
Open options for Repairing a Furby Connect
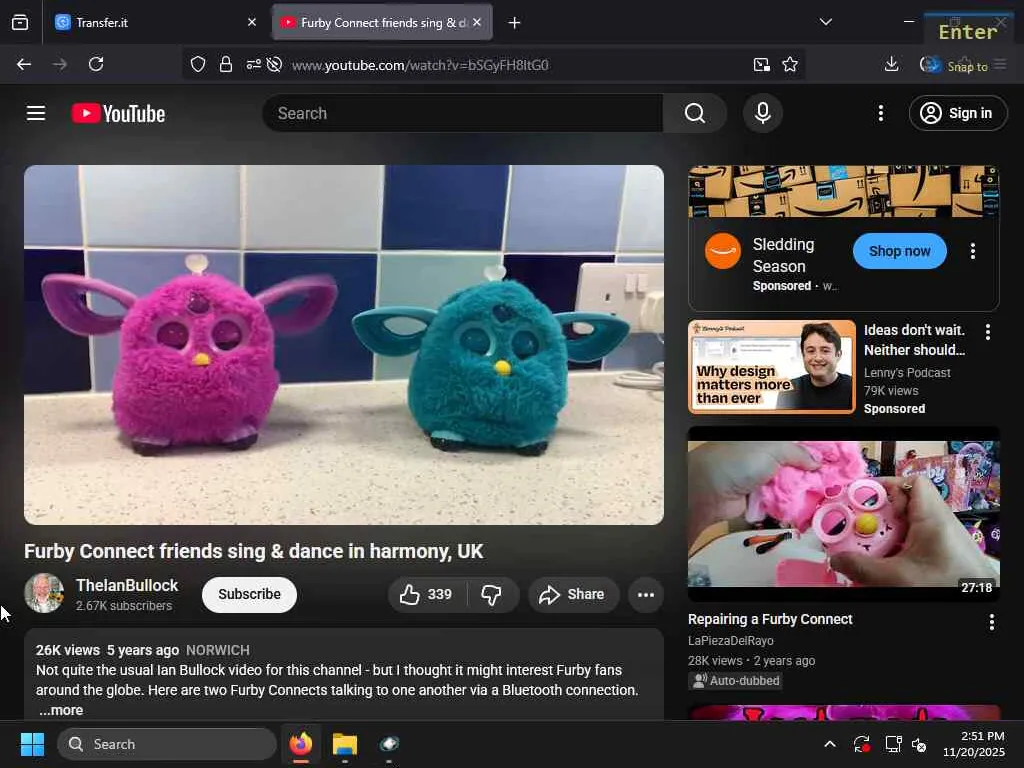(x=991, y=622)
